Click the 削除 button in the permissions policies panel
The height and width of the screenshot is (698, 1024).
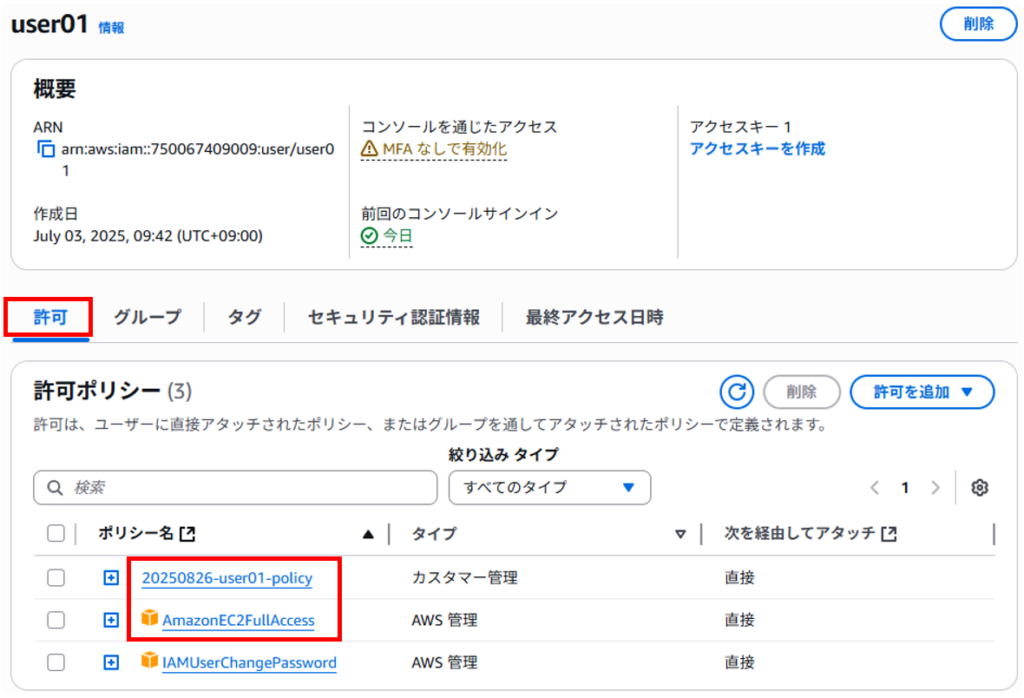(x=801, y=392)
